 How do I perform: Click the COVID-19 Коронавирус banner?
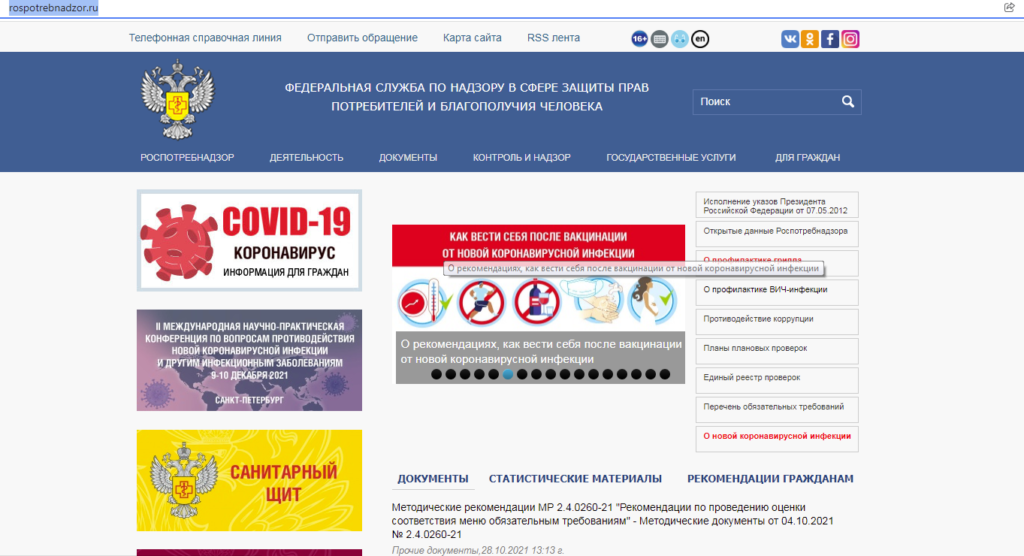(249, 240)
